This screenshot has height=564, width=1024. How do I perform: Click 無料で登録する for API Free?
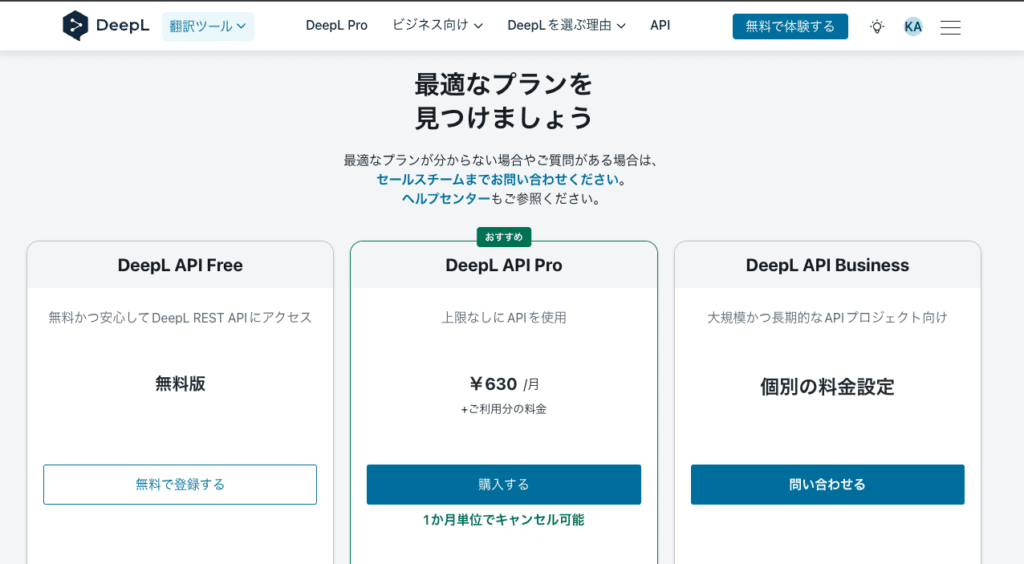[x=180, y=484]
